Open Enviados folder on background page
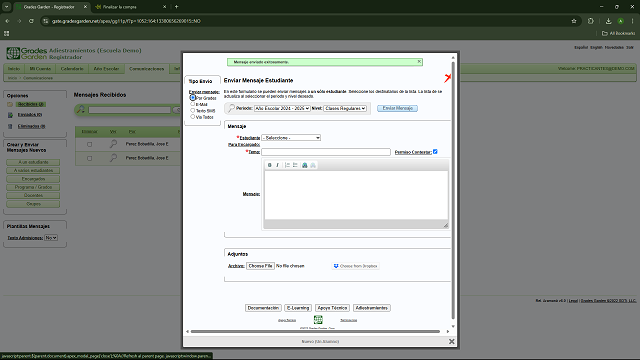The width and height of the screenshot is (640, 360). (30, 115)
